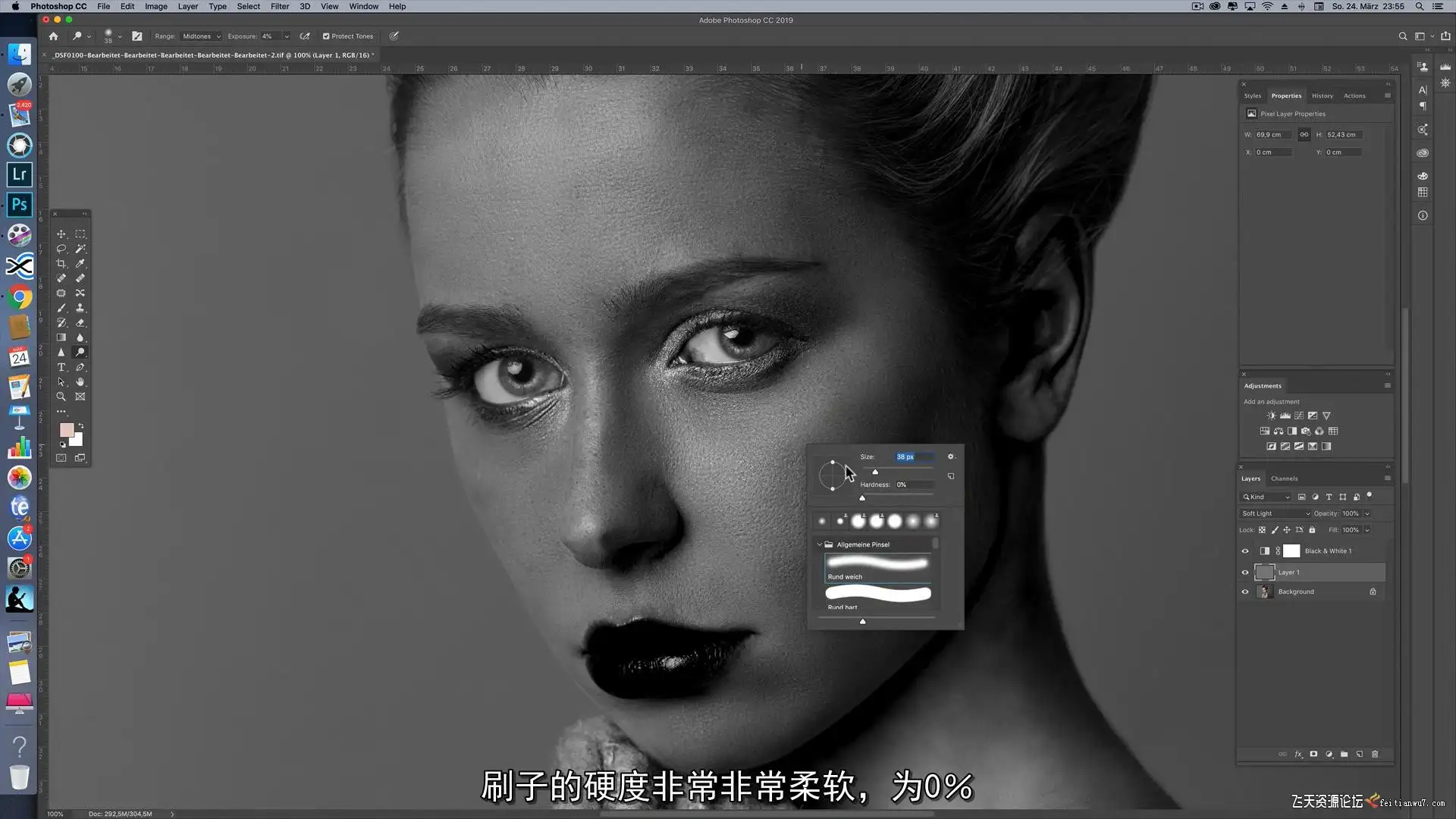The width and height of the screenshot is (1456, 819).
Task: Select the Eyedropper tool
Action: coord(80,264)
